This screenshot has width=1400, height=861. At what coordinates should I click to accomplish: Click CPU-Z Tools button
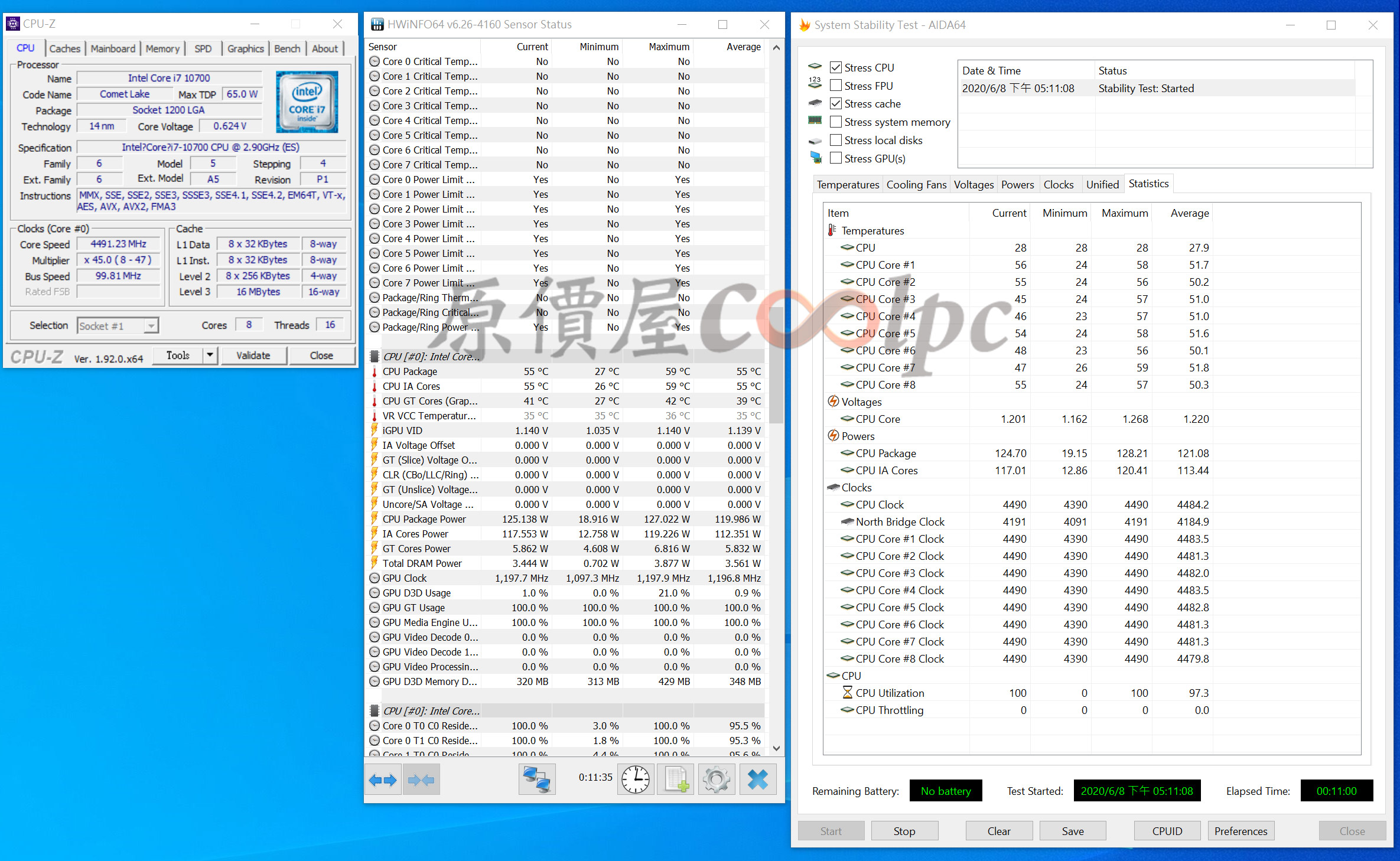click(178, 355)
